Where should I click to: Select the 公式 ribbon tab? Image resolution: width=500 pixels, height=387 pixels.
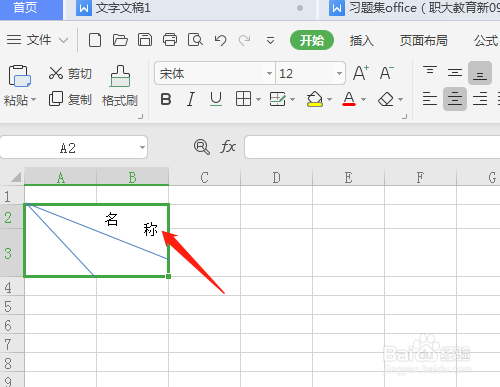486,41
